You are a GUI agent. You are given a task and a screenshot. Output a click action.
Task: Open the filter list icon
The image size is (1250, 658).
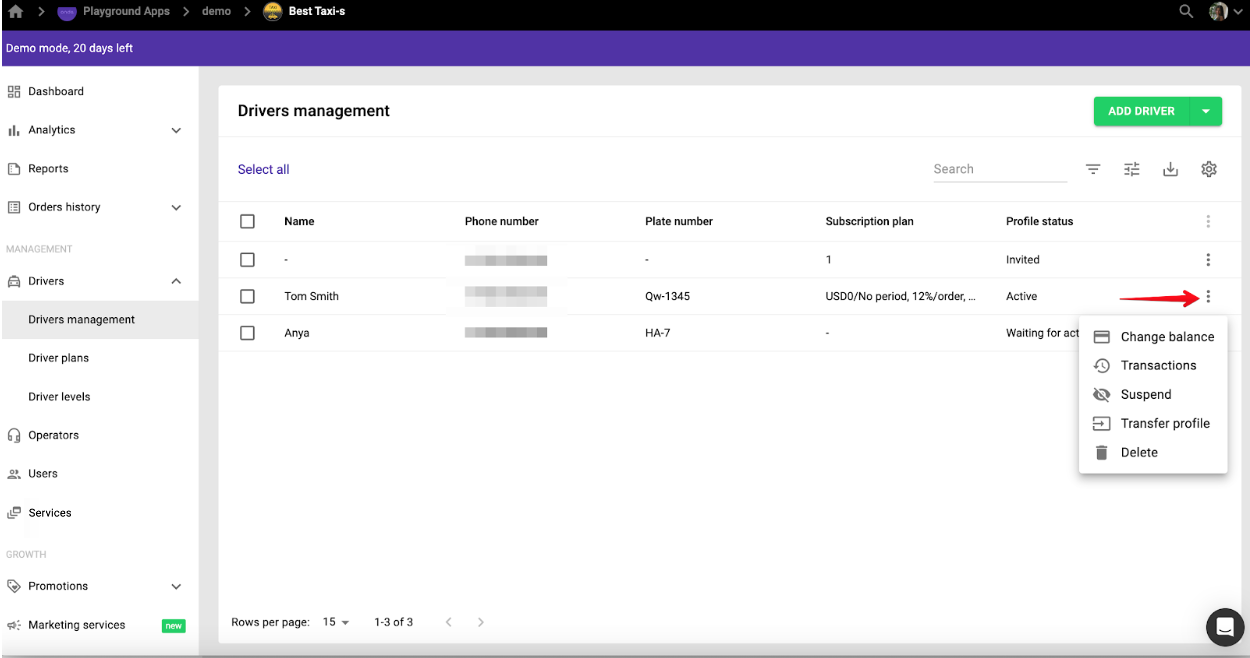tap(1093, 169)
